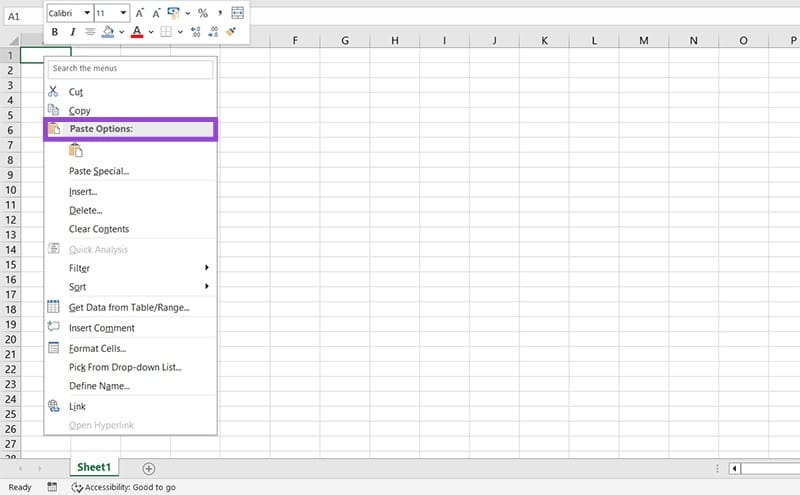Choose Format Cells from context menu
The height and width of the screenshot is (495, 800).
(x=97, y=348)
